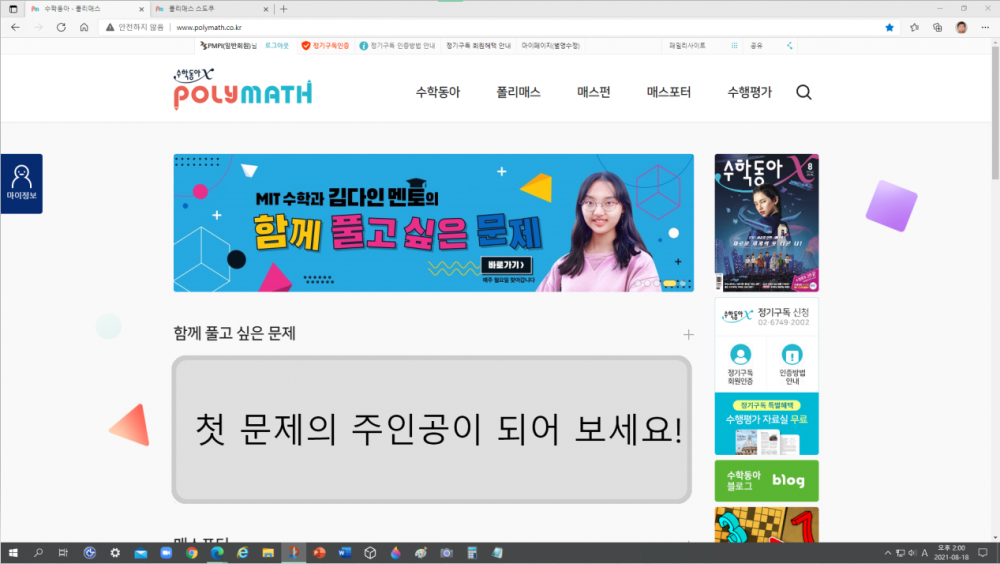Open 정기구독 인증방법 안내 link
The width and height of the screenshot is (1000, 564).
pyautogui.click(x=397, y=45)
